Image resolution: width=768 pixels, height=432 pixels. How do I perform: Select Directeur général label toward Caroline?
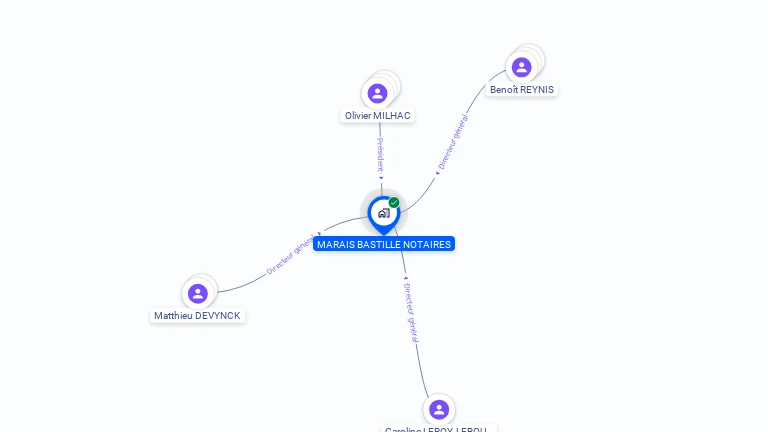pyautogui.click(x=411, y=313)
